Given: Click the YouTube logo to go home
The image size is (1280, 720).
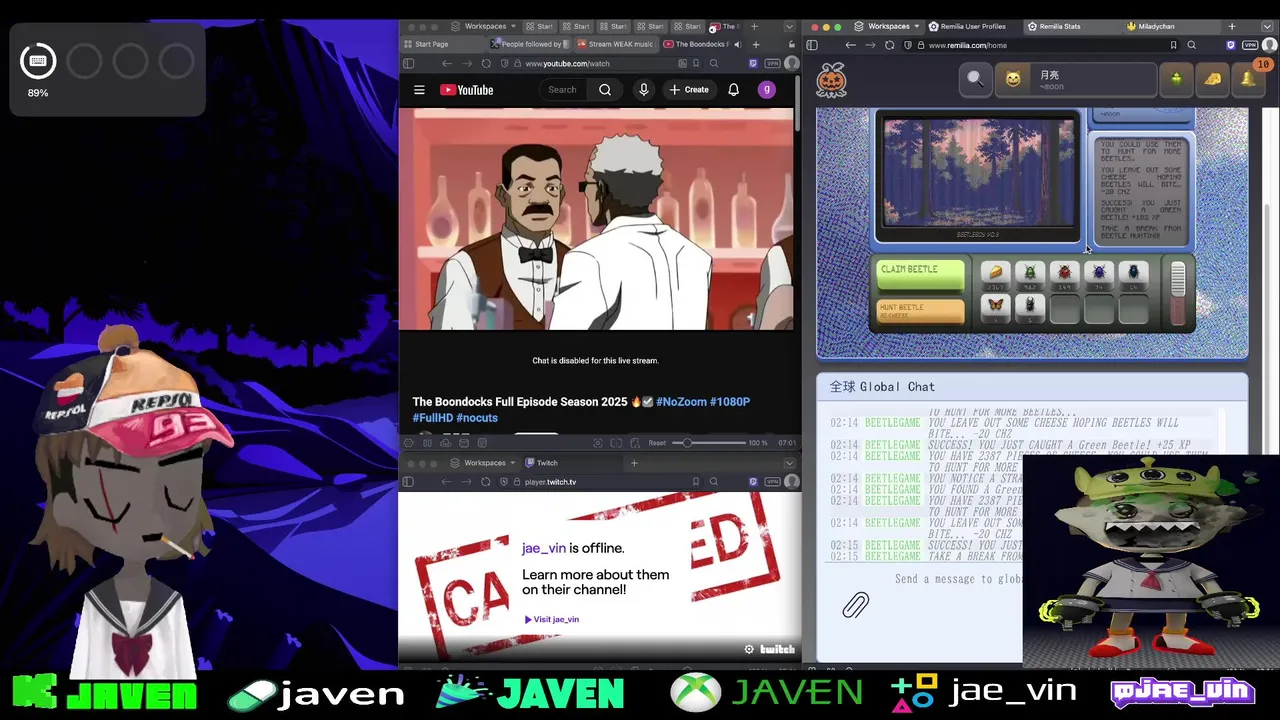Looking at the screenshot, I should pos(467,90).
